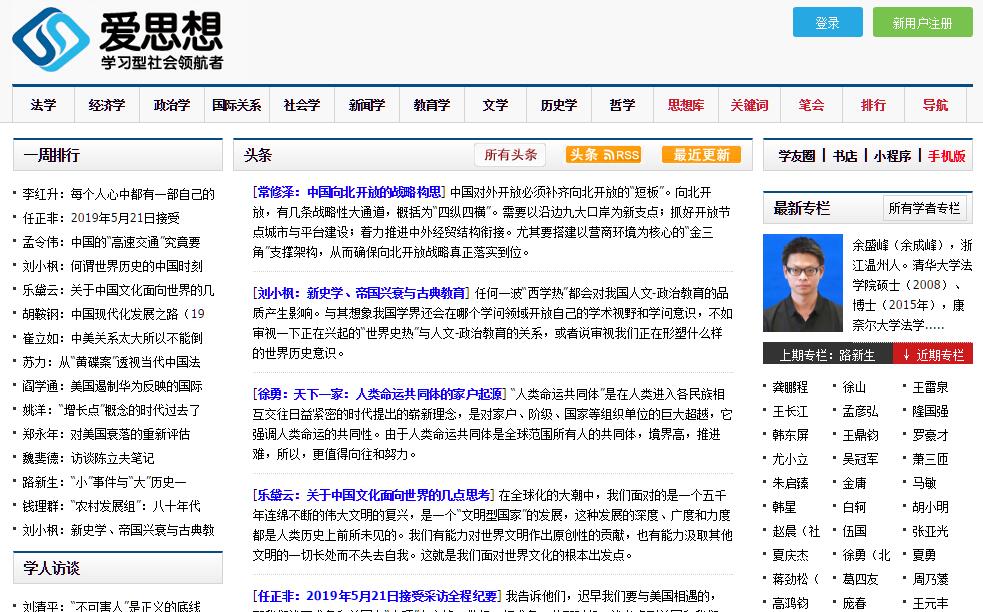This screenshot has width=983, height=612.
Task: Open 余盛峰 scholar portrait photo
Action: 802,288
